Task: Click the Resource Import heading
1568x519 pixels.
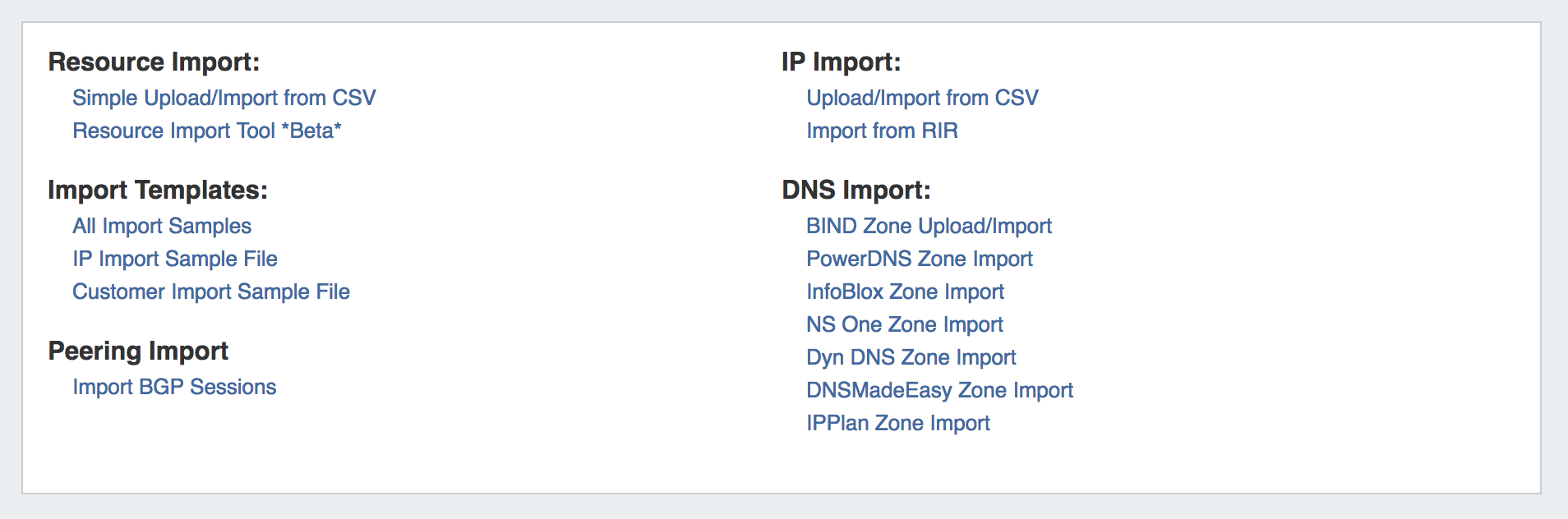Action: pos(154,62)
